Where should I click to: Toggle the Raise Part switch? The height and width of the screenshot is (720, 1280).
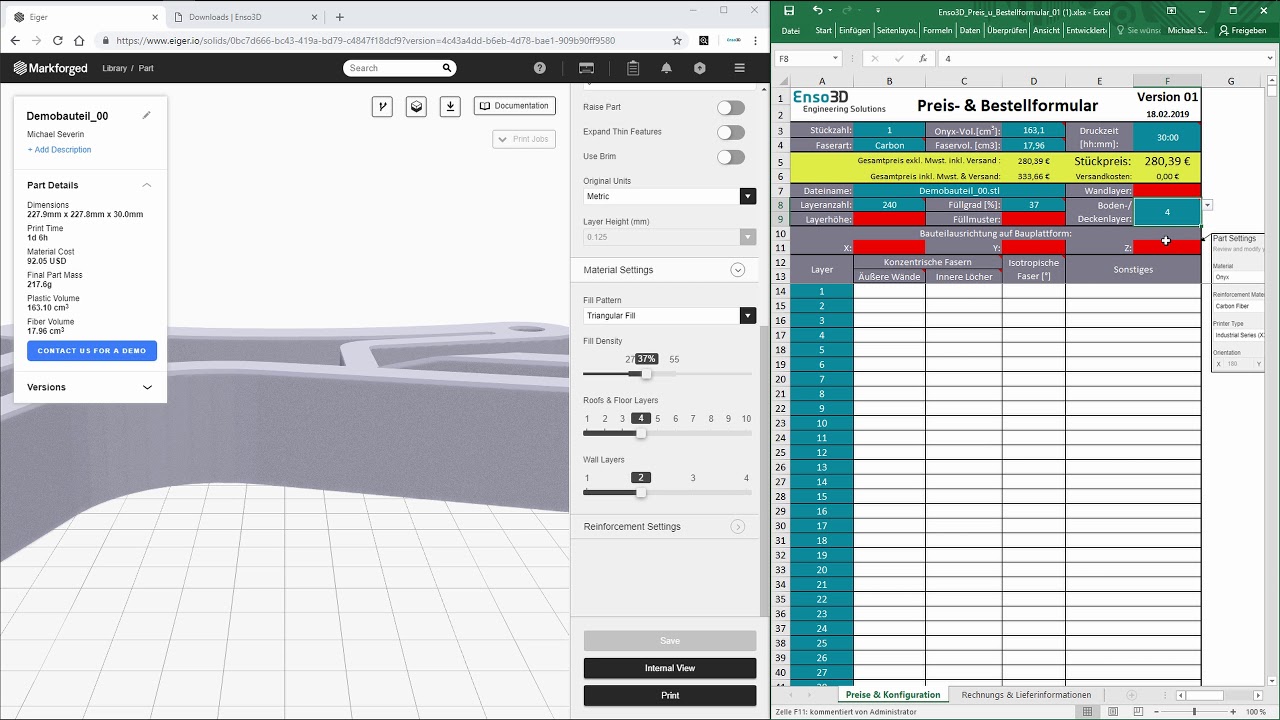coord(731,107)
